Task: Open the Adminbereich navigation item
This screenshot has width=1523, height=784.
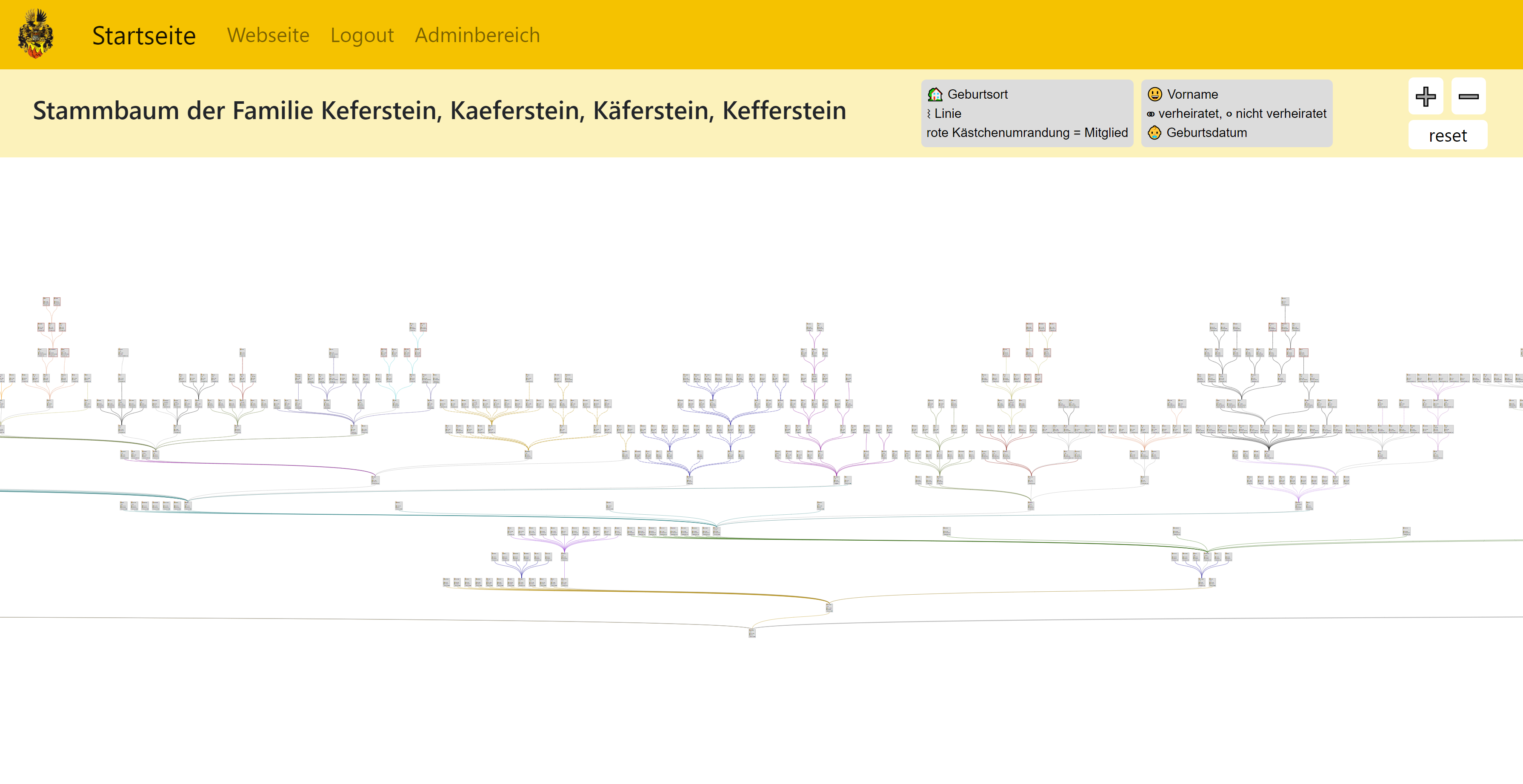Action: [477, 35]
